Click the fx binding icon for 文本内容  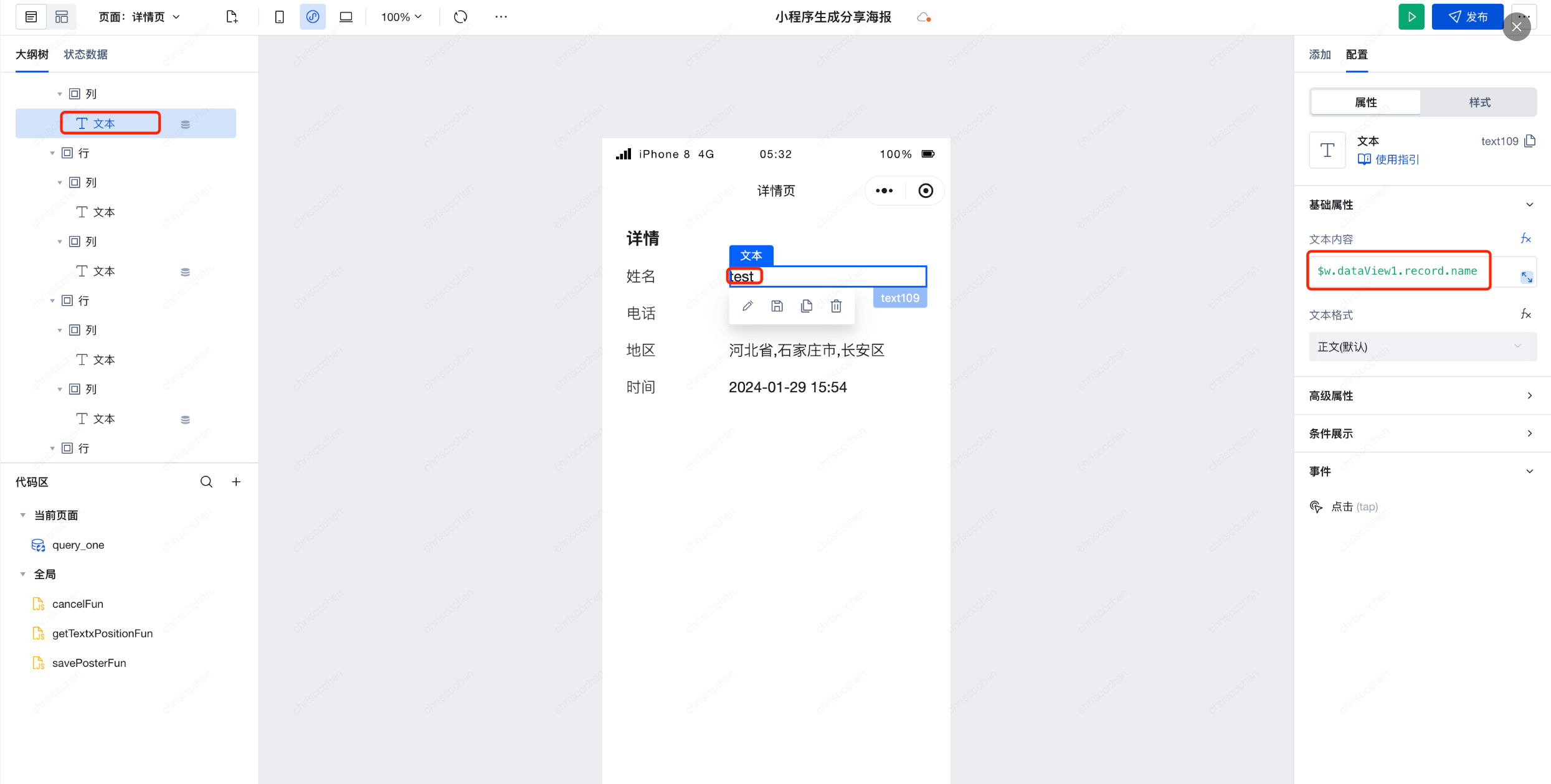pos(1525,239)
